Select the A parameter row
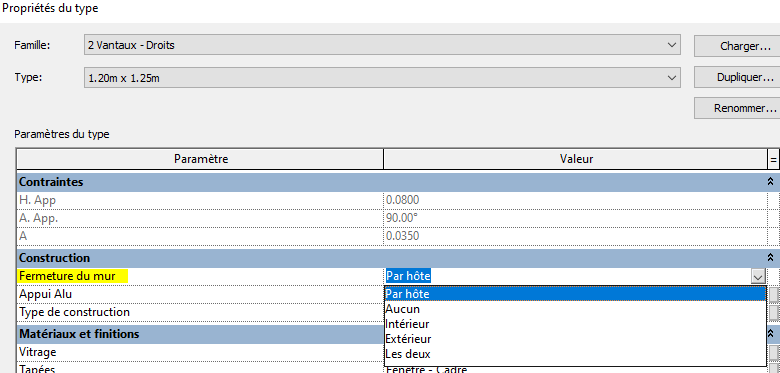Viewport: 780px width, 373px height. pos(200,236)
